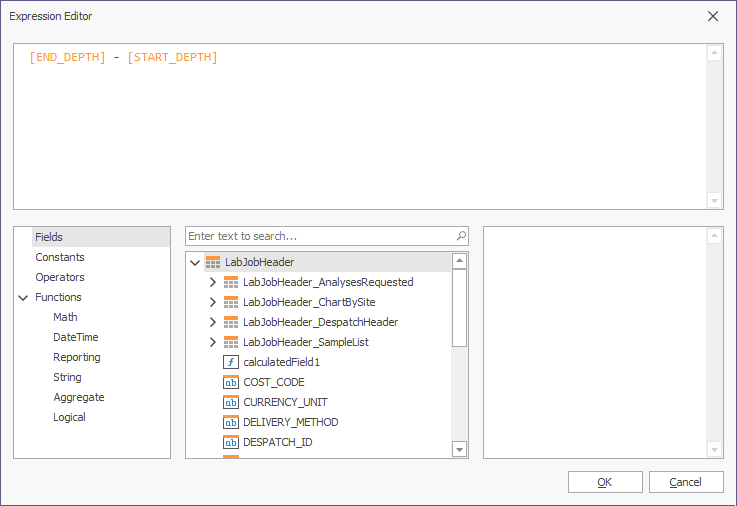Select the Operators category

pyautogui.click(x=60, y=277)
